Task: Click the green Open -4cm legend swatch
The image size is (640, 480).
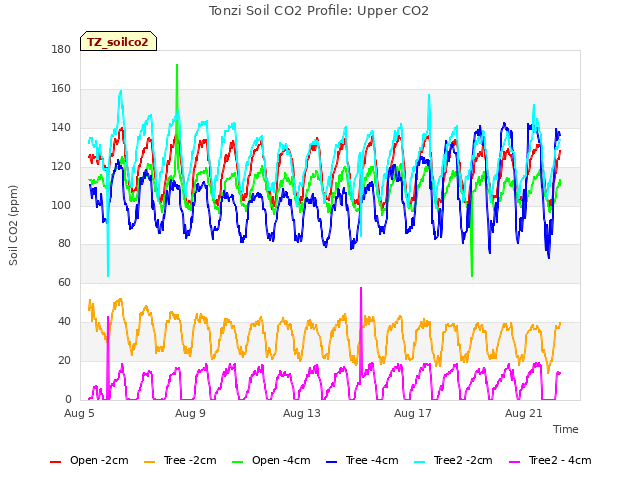Action: pos(237,462)
